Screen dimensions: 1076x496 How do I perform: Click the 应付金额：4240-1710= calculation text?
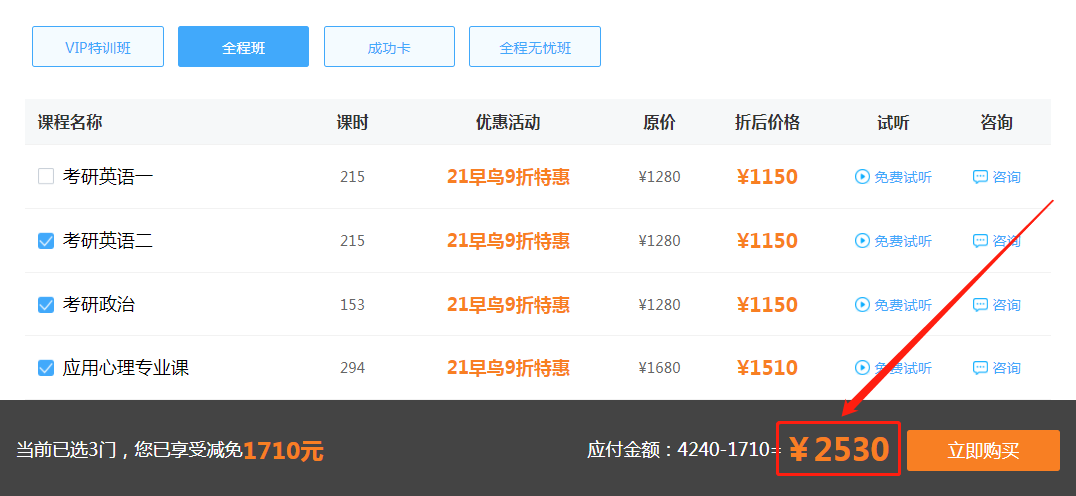pyautogui.click(x=685, y=450)
